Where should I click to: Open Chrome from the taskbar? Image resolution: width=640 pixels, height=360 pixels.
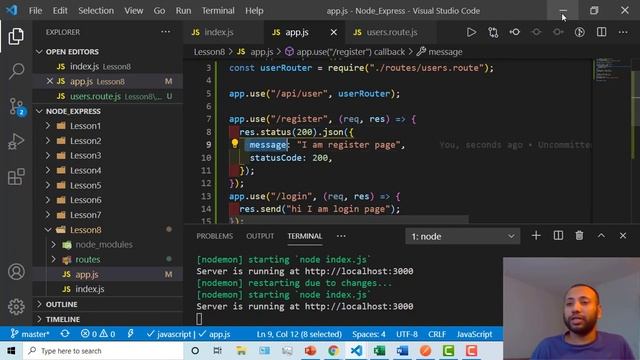(333, 351)
